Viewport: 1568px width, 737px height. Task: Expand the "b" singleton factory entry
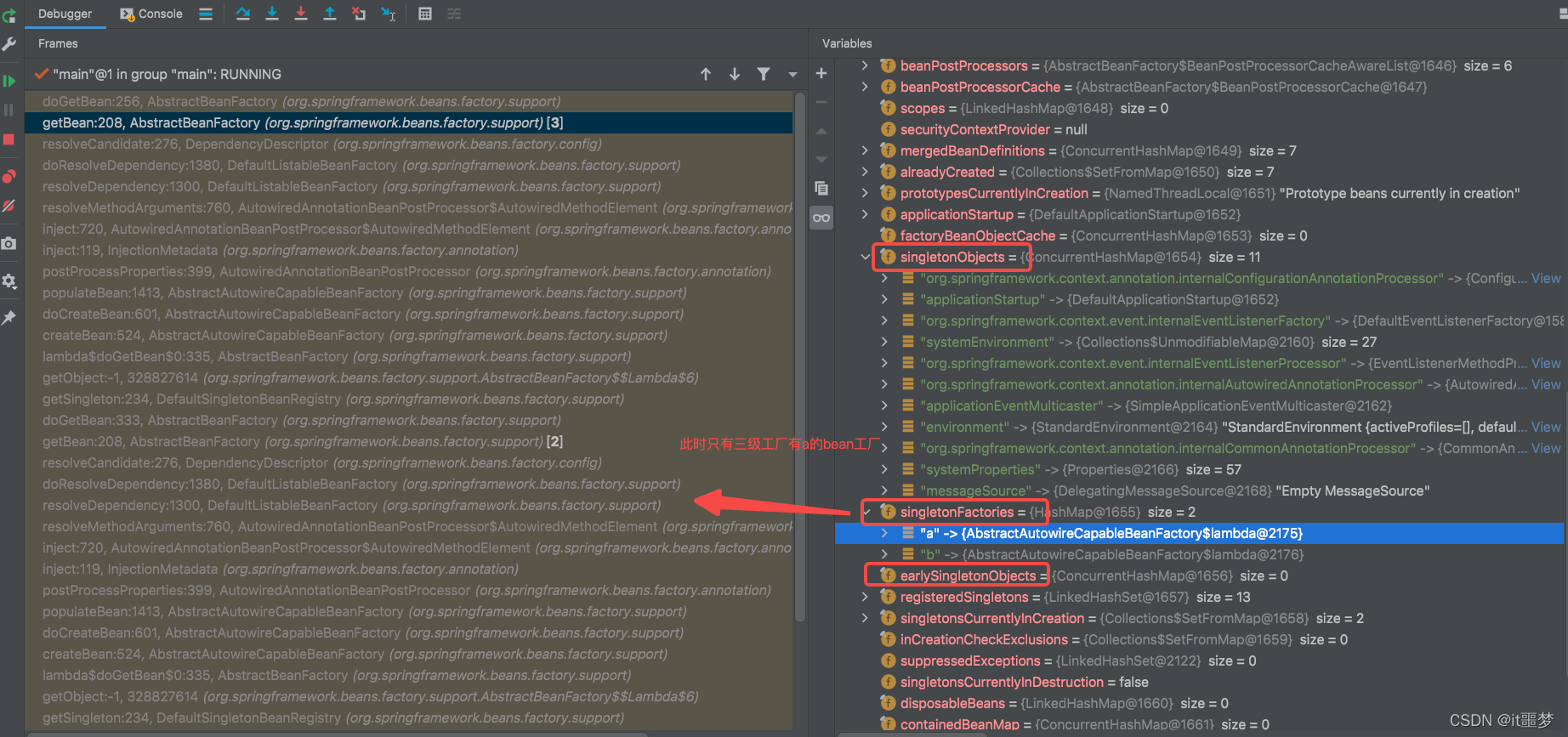point(885,554)
